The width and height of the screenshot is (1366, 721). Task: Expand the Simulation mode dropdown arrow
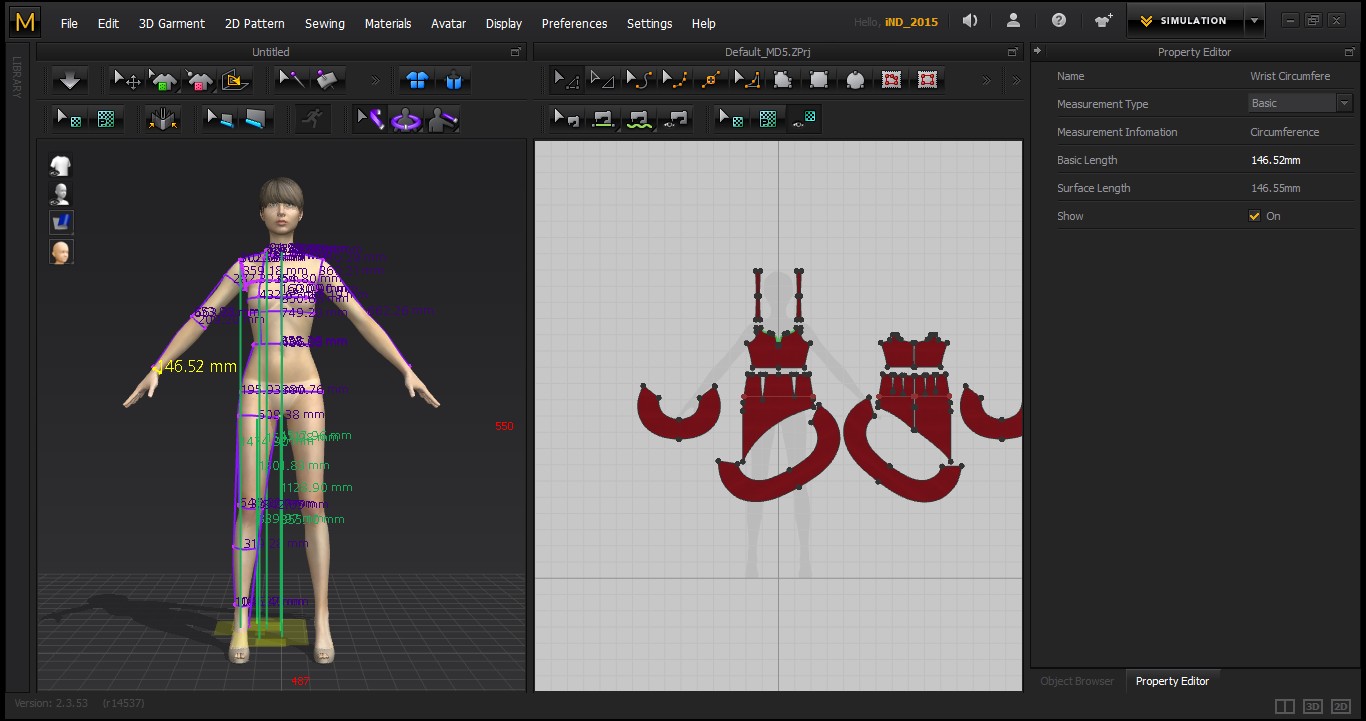pyautogui.click(x=1255, y=21)
